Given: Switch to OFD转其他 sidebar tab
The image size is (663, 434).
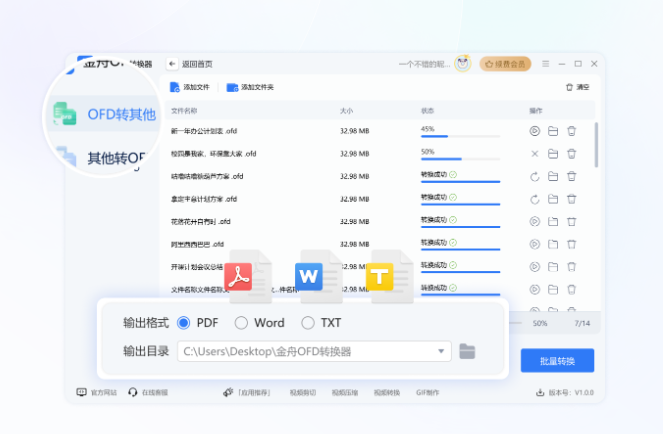Looking at the screenshot, I should point(104,114).
